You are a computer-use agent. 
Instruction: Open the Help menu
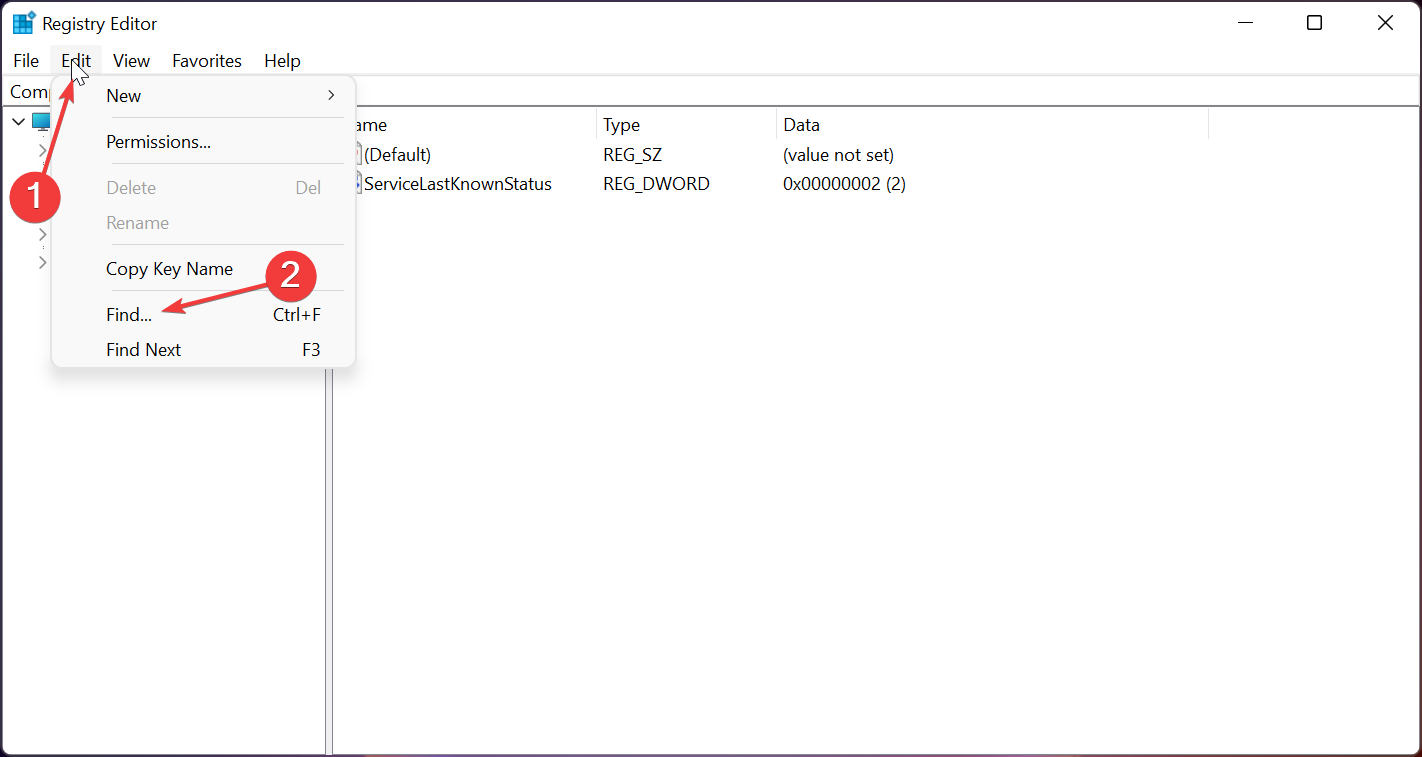pyautogui.click(x=282, y=61)
